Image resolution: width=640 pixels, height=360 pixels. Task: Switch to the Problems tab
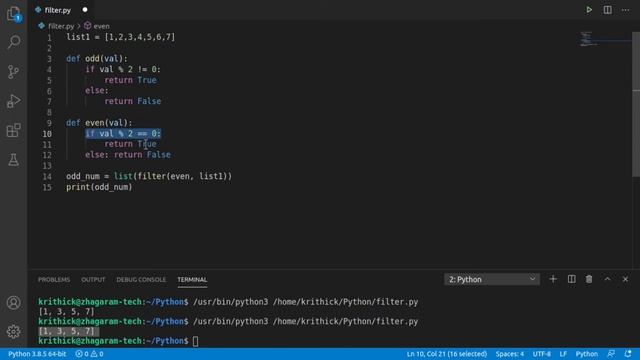(54, 280)
